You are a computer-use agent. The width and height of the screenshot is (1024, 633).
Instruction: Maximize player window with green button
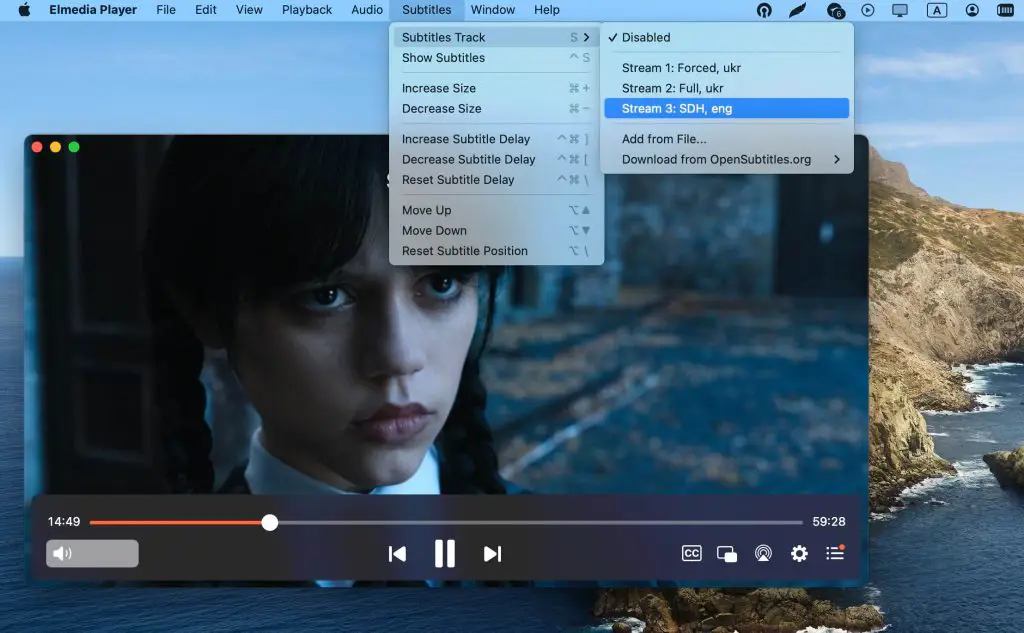(74, 147)
